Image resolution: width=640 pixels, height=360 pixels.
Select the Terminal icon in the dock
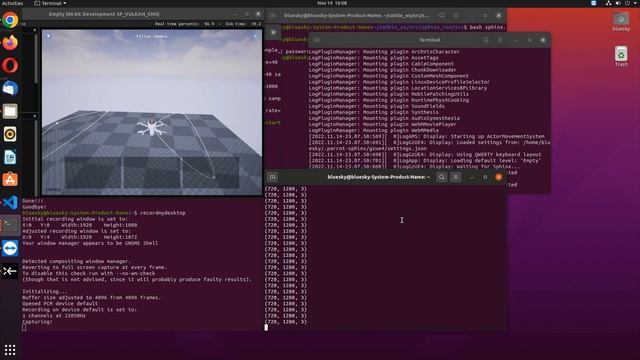point(10,225)
